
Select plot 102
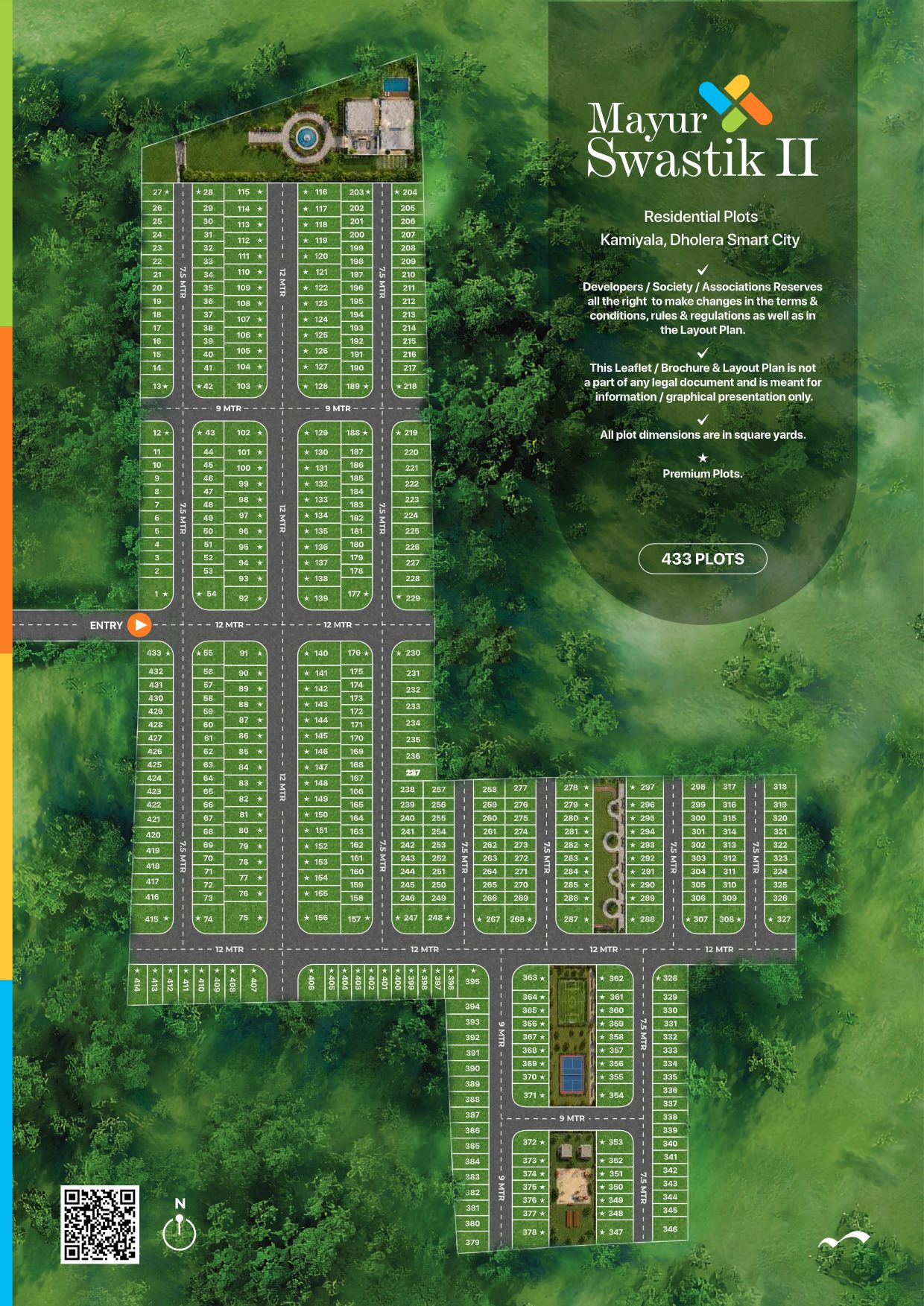(247, 432)
